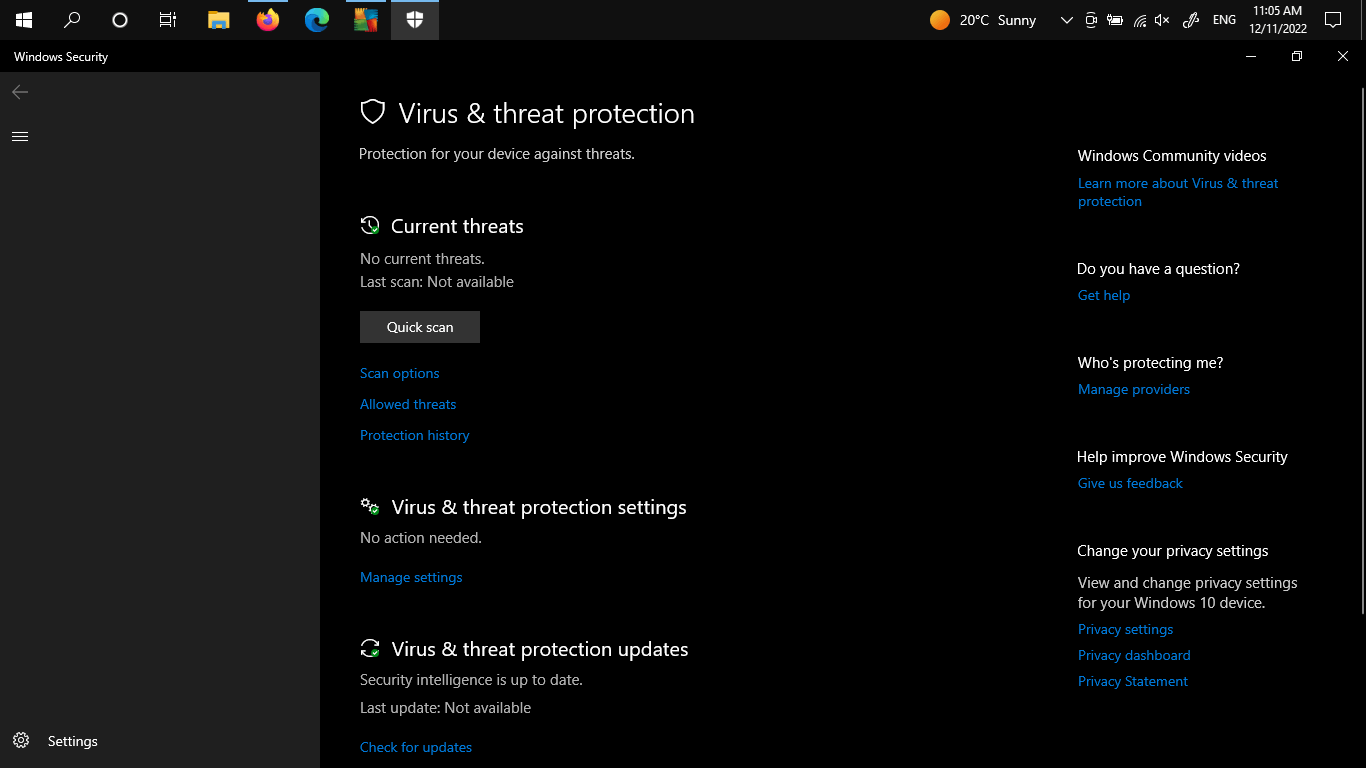Click the colorful app icon next to Edge
Screen dimensions: 1366x768
[x=366, y=20]
